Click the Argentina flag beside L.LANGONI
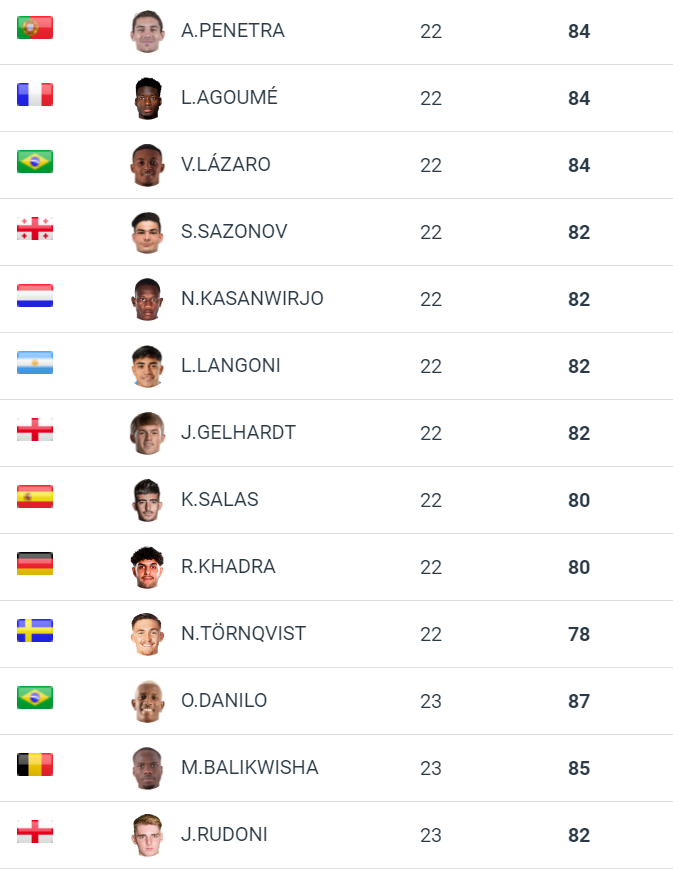673x879 pixels. click(35, 363)
